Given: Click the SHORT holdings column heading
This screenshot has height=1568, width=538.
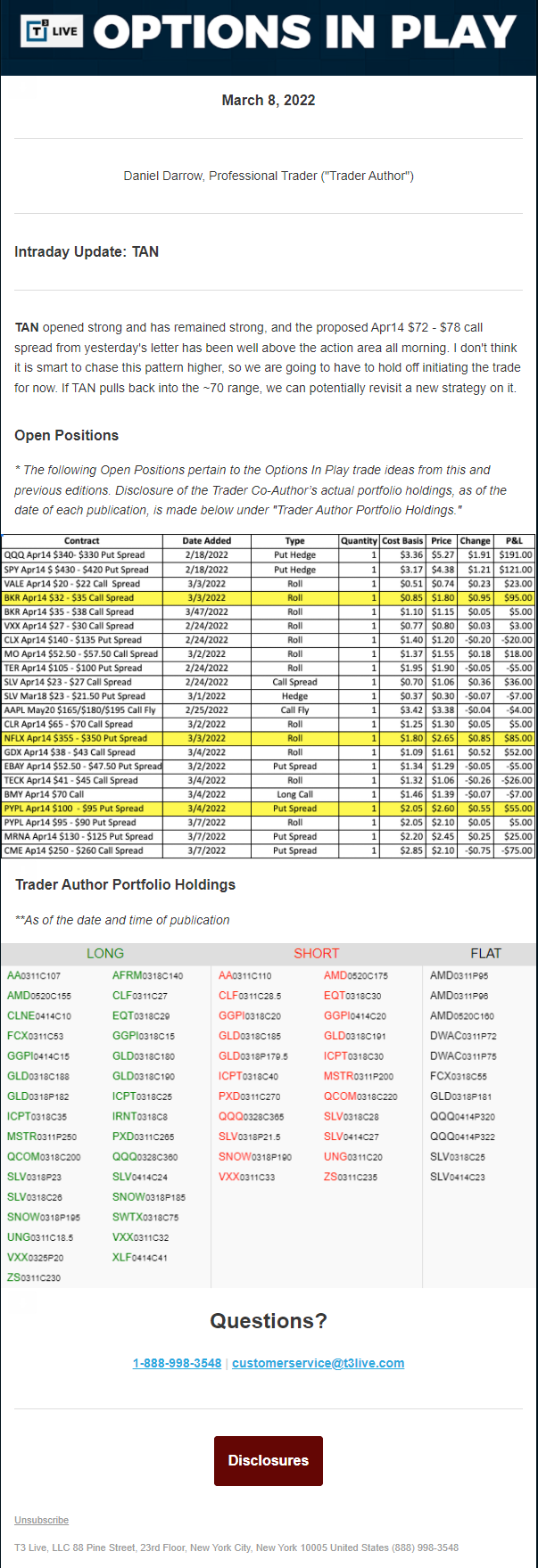Looking at the screenshot, I should coord(317,953).
